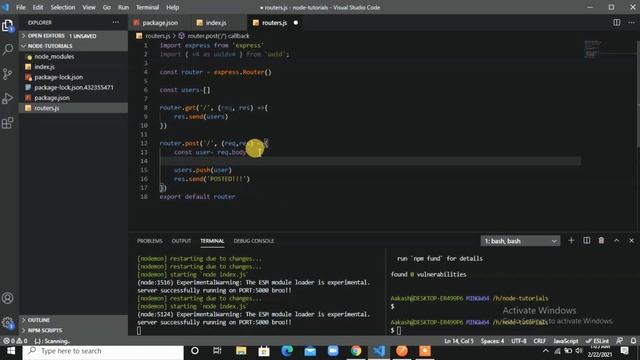
Task: Show hidden system tray icons chevron
Action: (x=546, y=351)
